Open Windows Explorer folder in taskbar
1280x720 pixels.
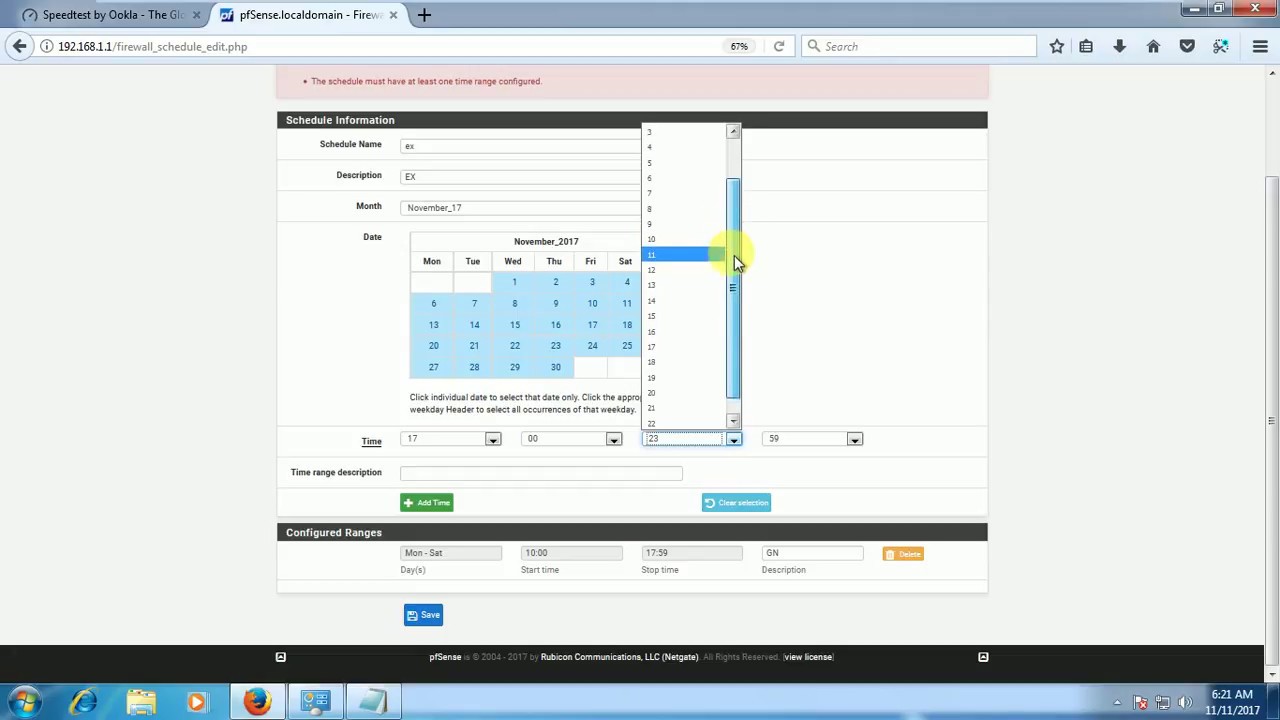pyautogui.click(x=141, y=702)
